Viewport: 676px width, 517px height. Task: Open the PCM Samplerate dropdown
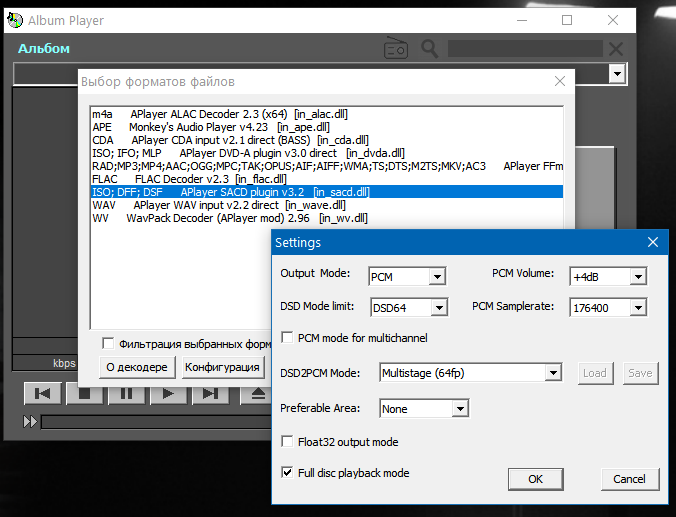pos(638,307)
